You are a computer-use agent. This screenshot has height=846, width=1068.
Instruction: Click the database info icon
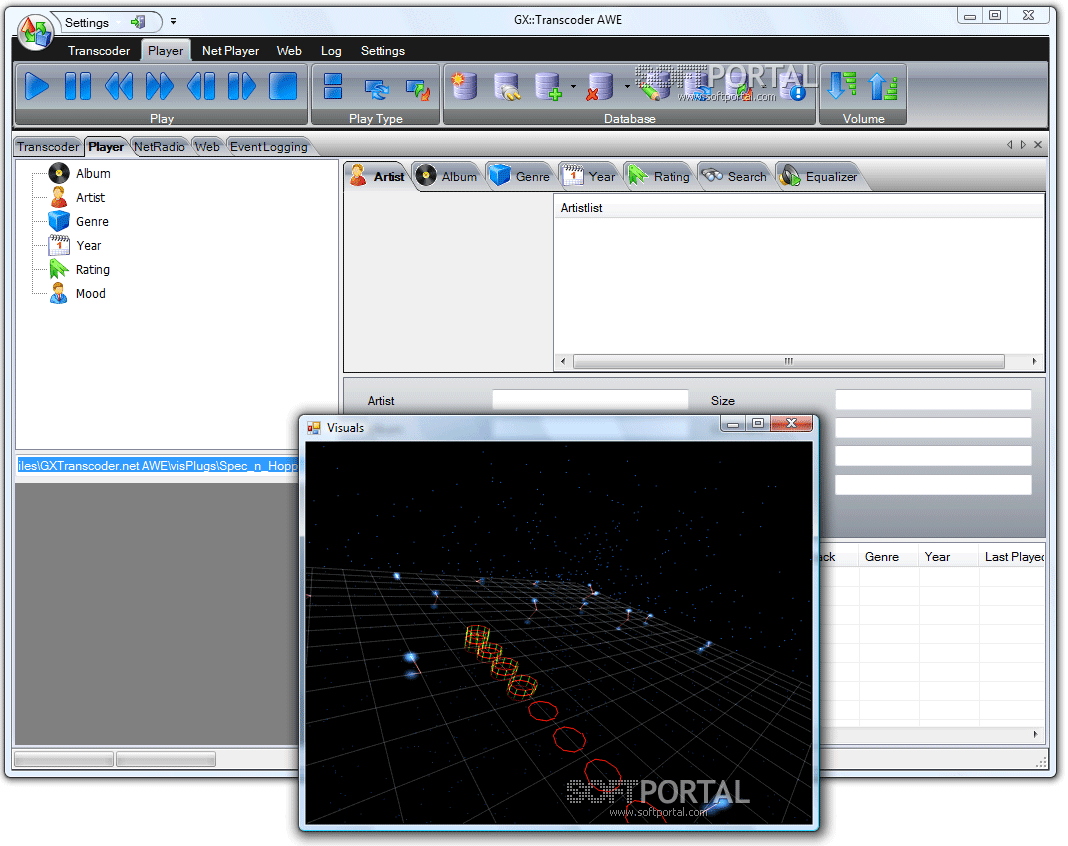[x=794, y=87]
